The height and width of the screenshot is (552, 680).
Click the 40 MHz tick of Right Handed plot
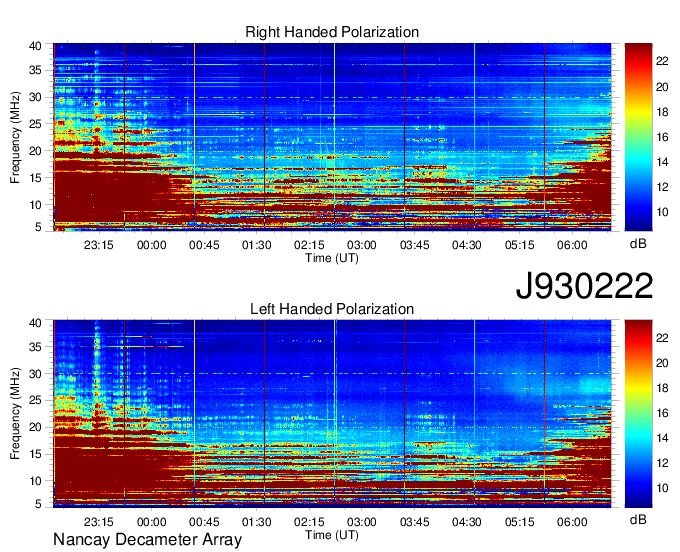click(x=35, y=46)
